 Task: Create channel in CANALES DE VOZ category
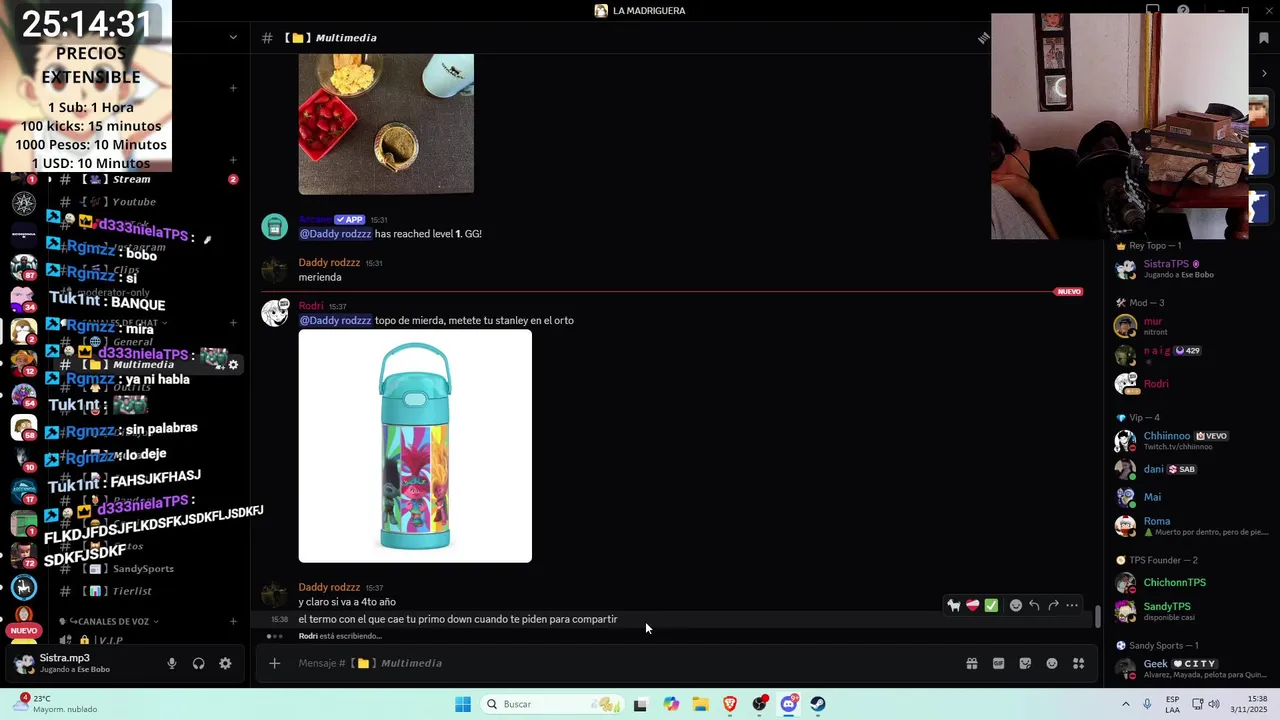[233, 621]
